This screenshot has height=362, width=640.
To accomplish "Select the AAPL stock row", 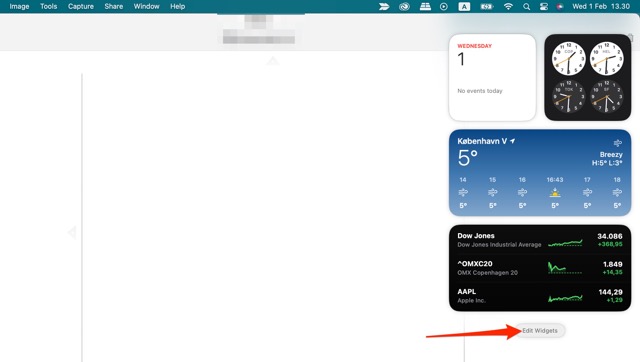I will pyautogui.click(x=540, y=296).
